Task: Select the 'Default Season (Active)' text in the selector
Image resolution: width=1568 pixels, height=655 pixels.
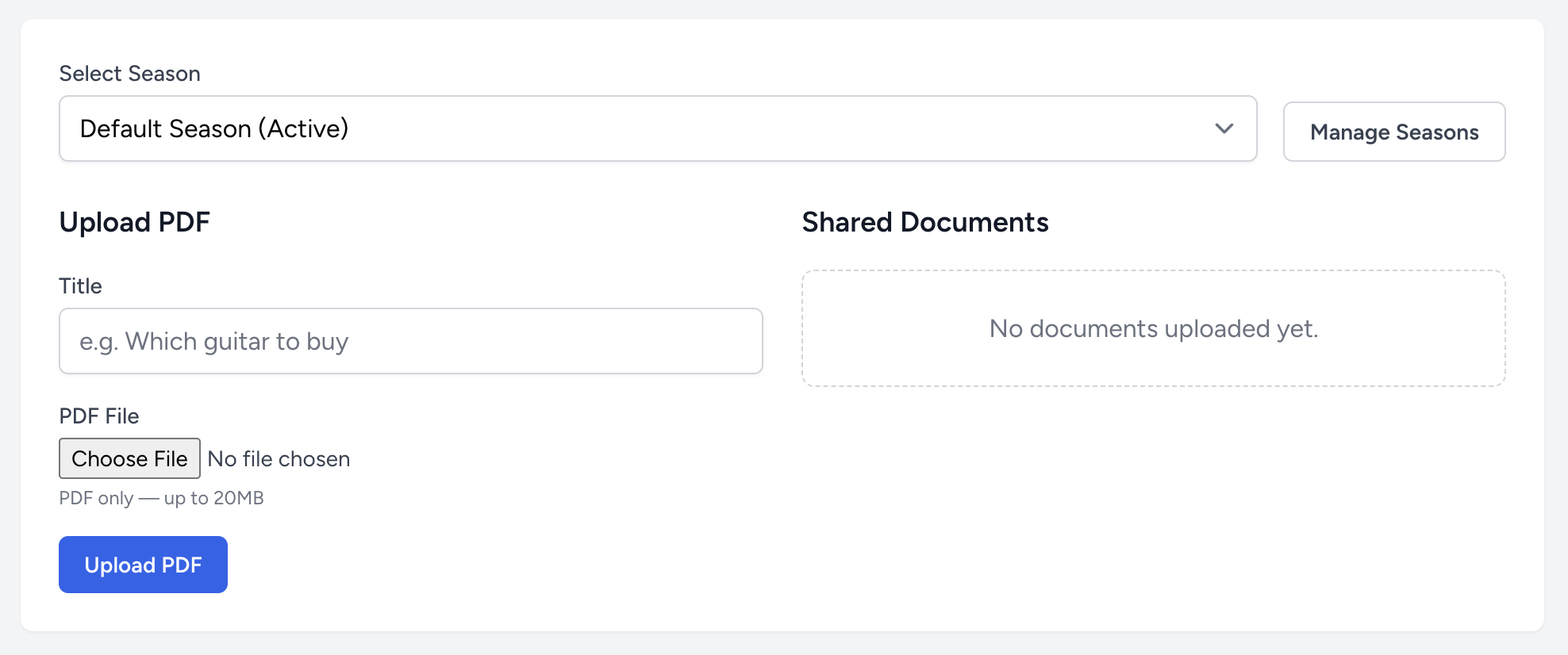Action: pyautogui.click(x=214, y=128)
